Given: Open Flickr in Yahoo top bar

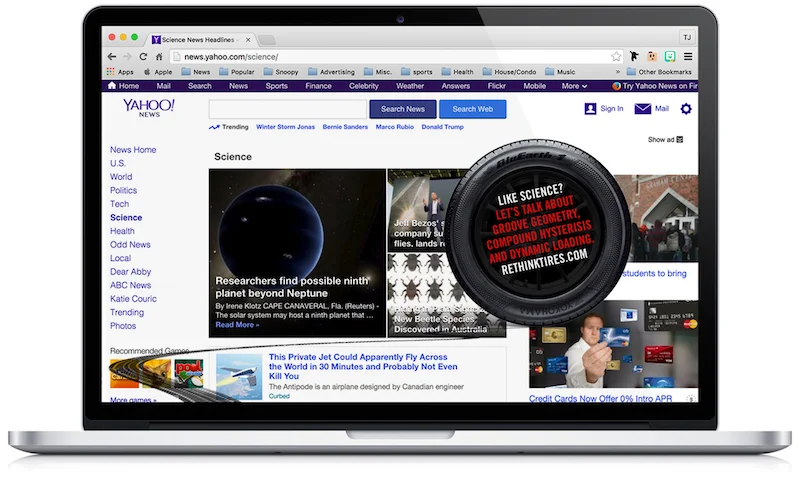Looking at the screenshot, I should [x=496, y=86].
